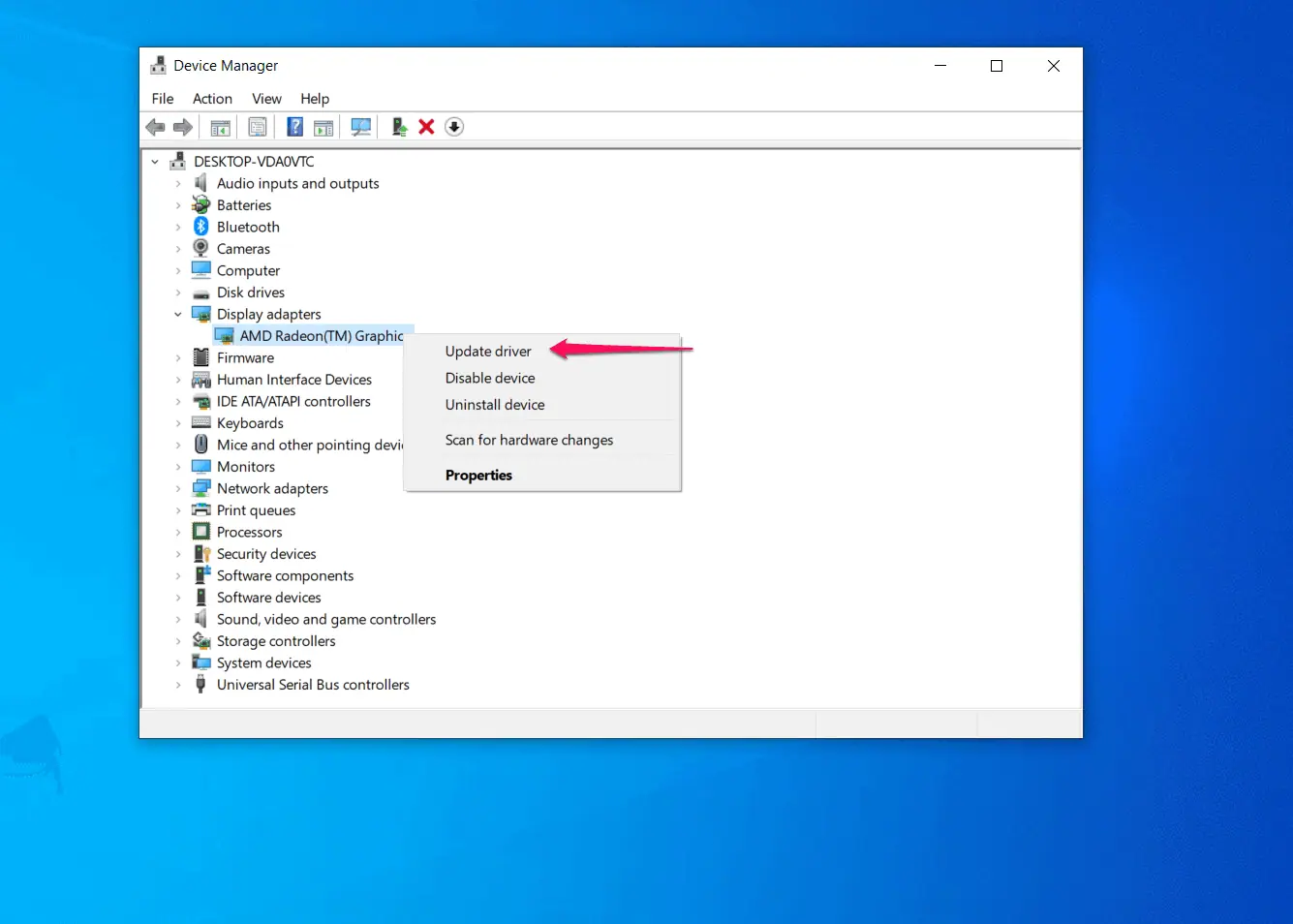Screen dimensions: 1293x924
Task: Select the DESKTOP-VDA0VTC computer name
Action: click(254, 162)
